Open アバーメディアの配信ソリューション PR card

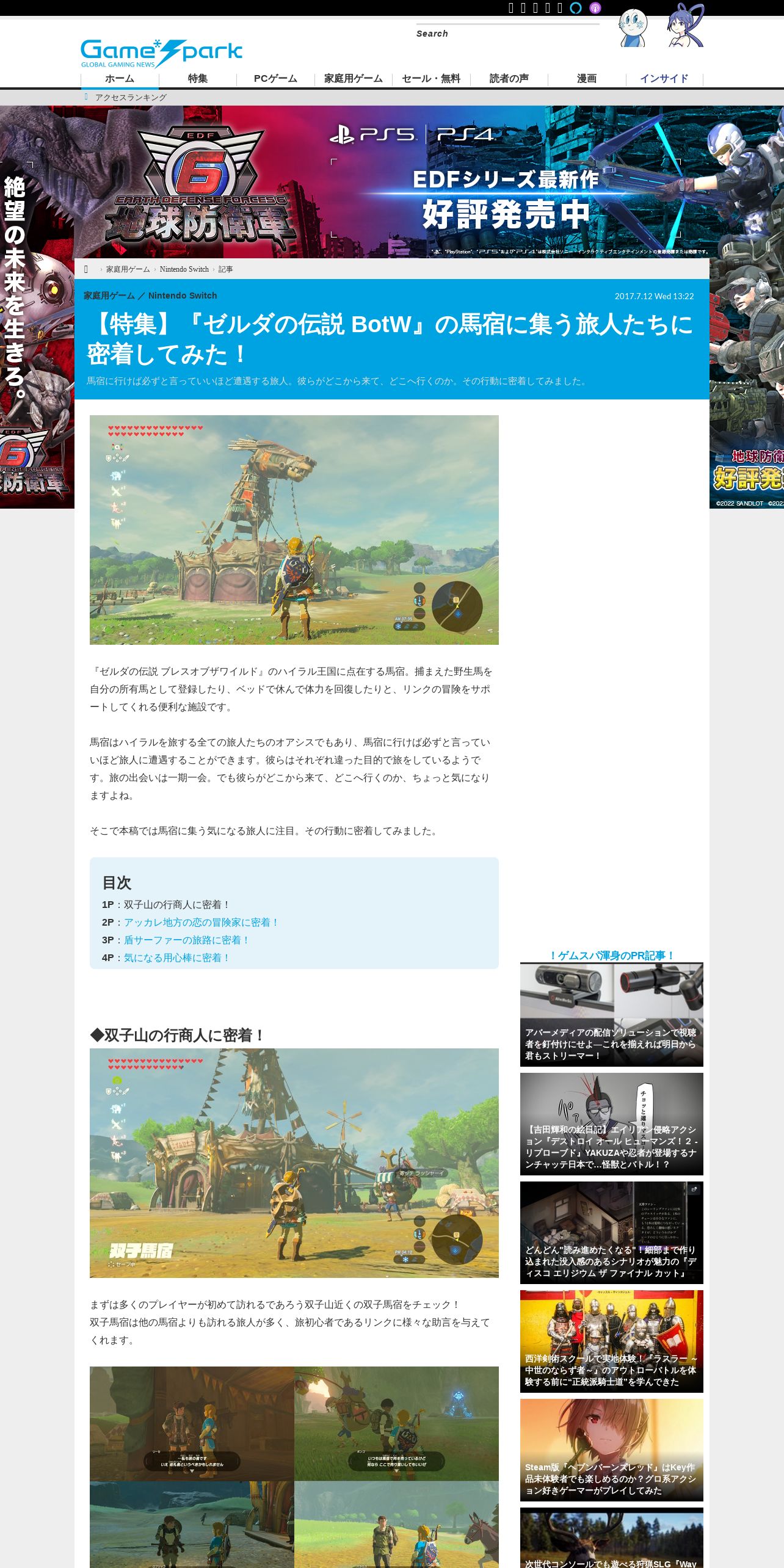pyautogui.click(x=612, y=1015)
